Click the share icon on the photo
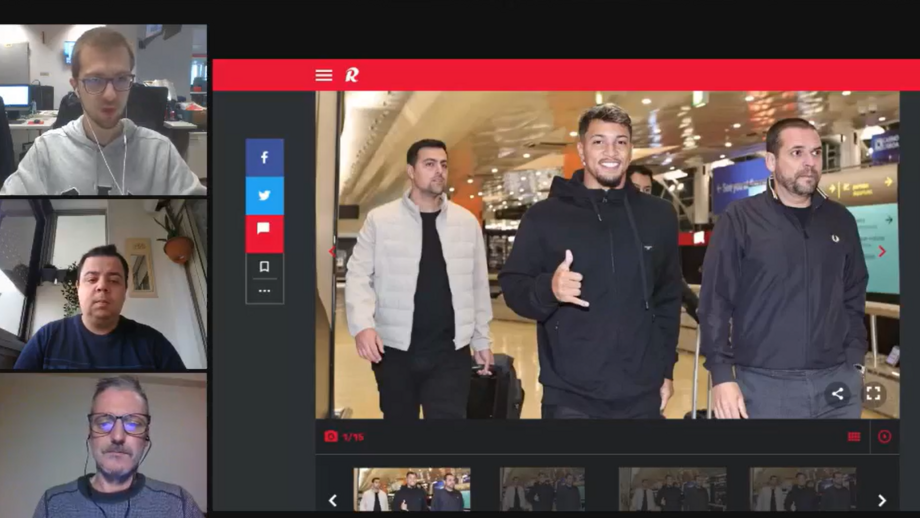 point(838,394)
